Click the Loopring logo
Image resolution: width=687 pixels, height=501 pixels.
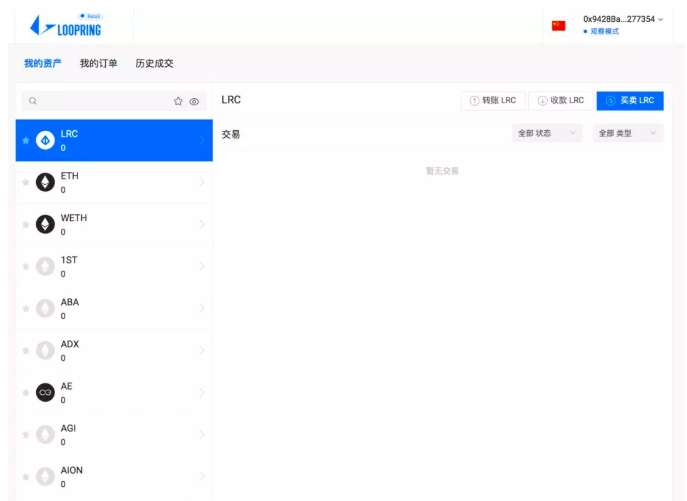[x=66, y=25]
